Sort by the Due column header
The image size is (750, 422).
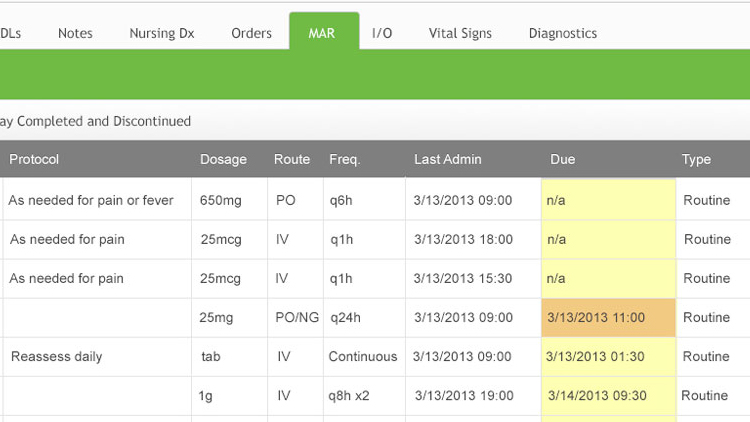[x=562, y=159]
